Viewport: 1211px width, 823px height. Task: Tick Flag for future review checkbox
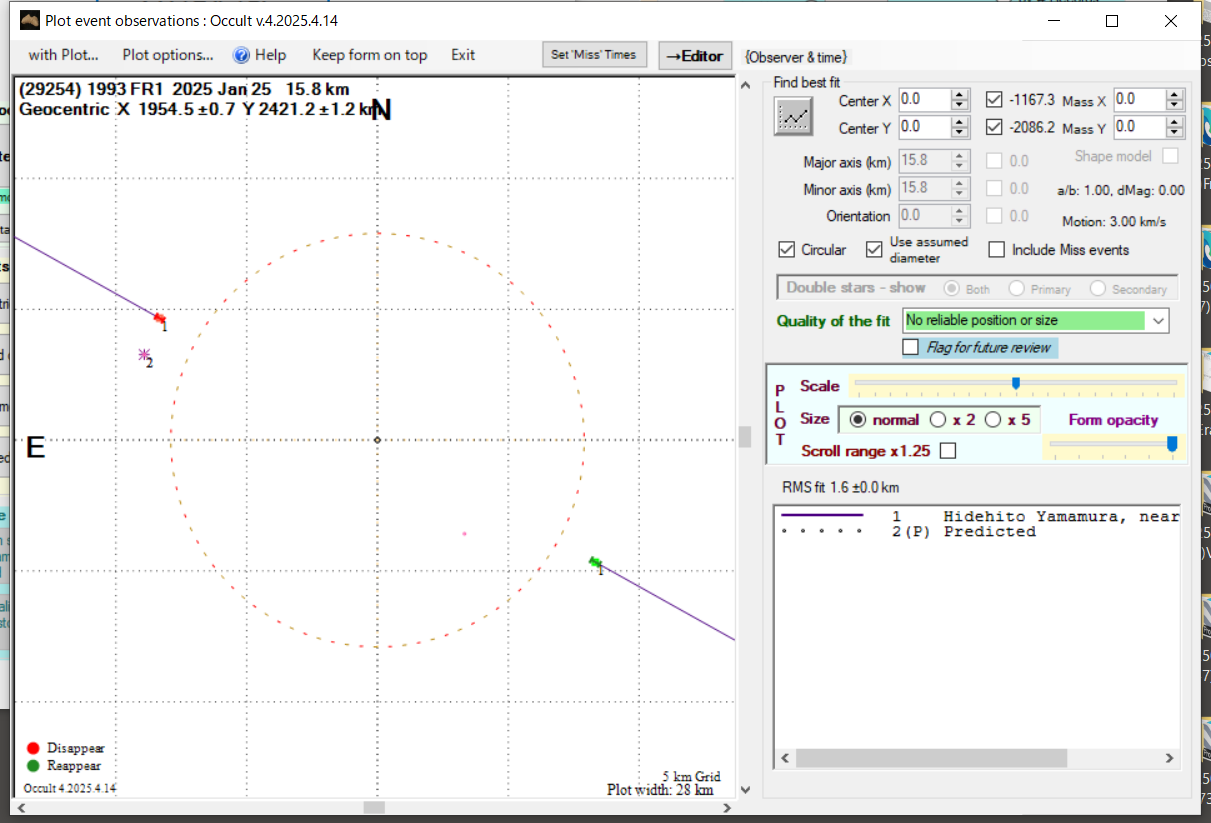[x=910, y=347]
